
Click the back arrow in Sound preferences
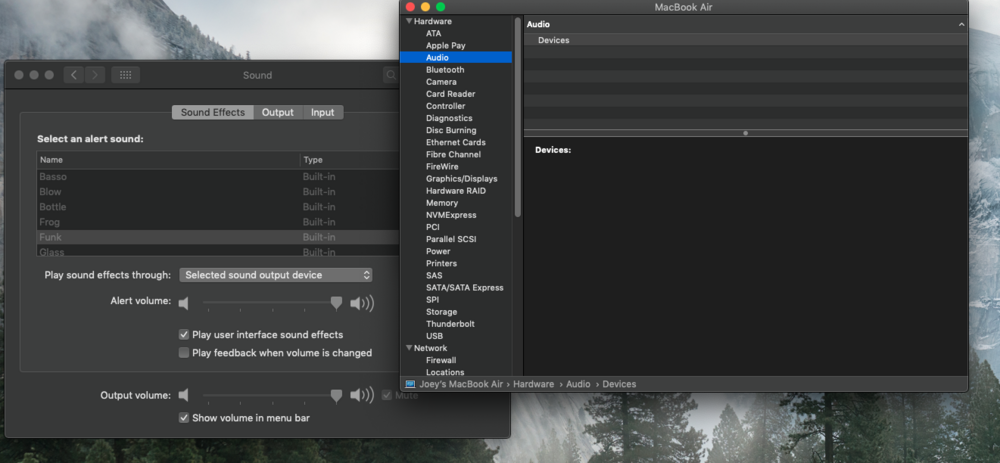[74, 75]
